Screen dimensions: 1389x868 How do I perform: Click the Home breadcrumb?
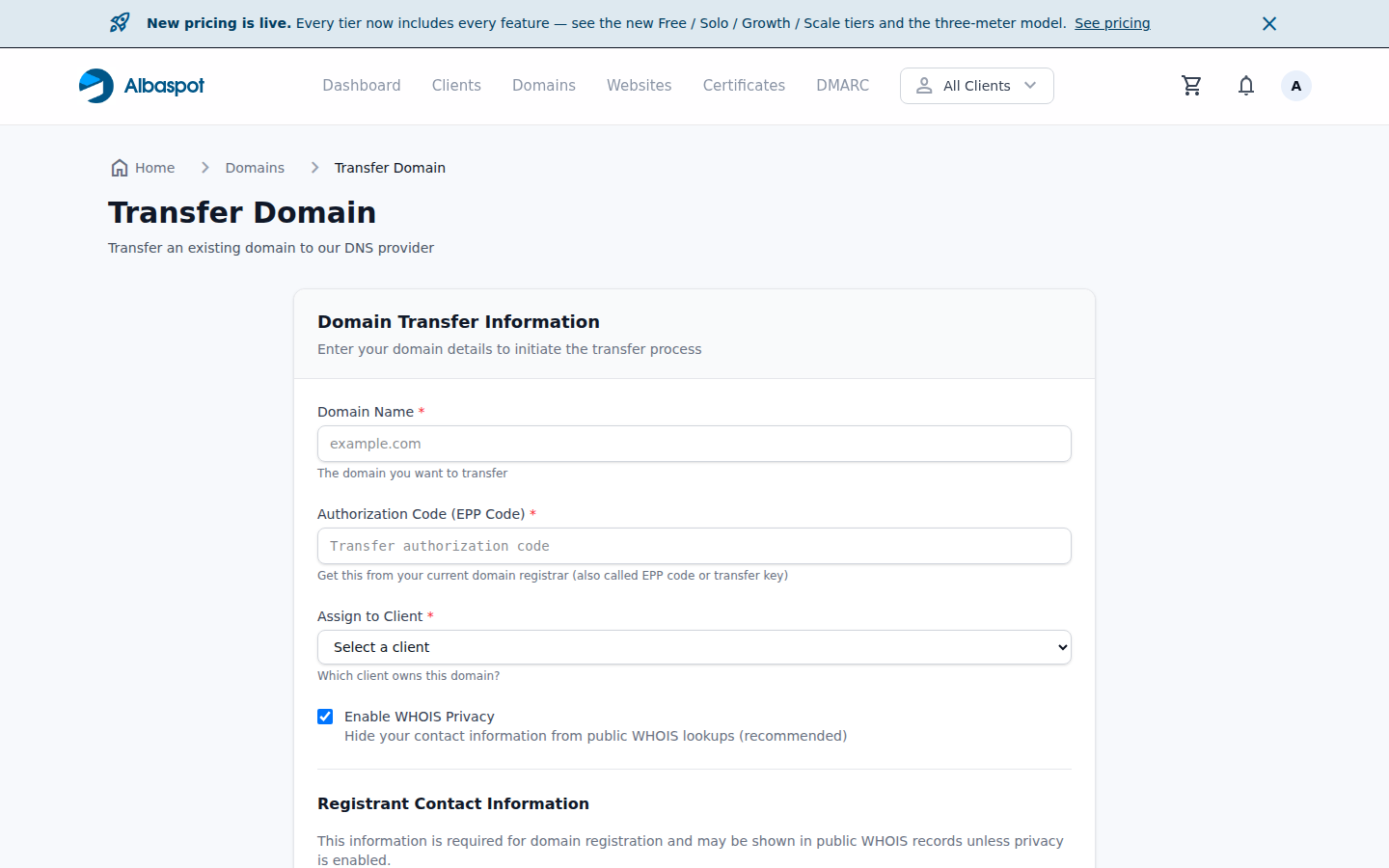(143, 168)
